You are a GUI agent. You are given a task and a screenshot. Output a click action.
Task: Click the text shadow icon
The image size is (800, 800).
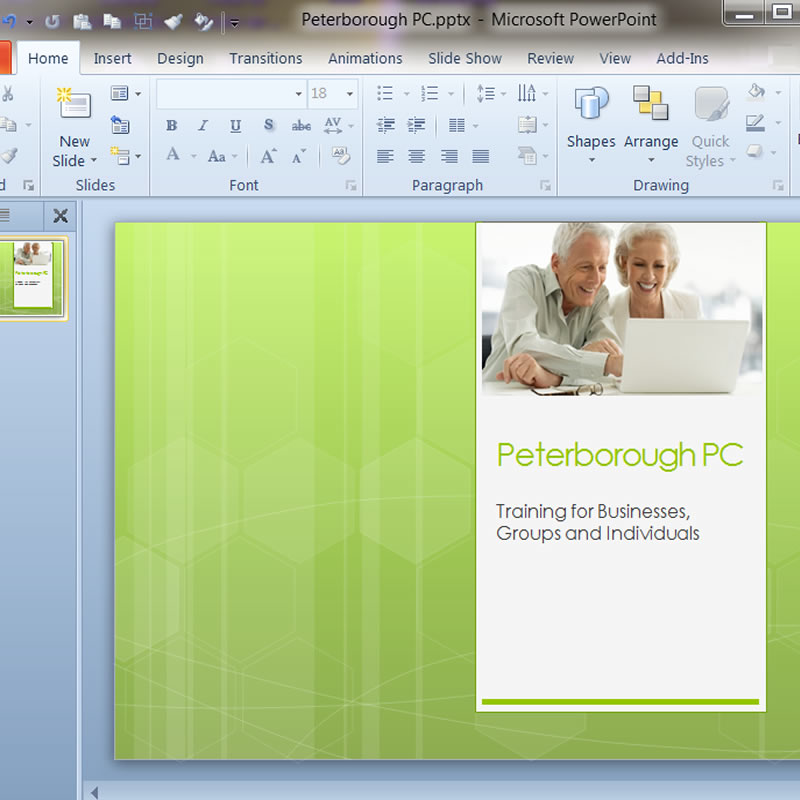point(268,126)
